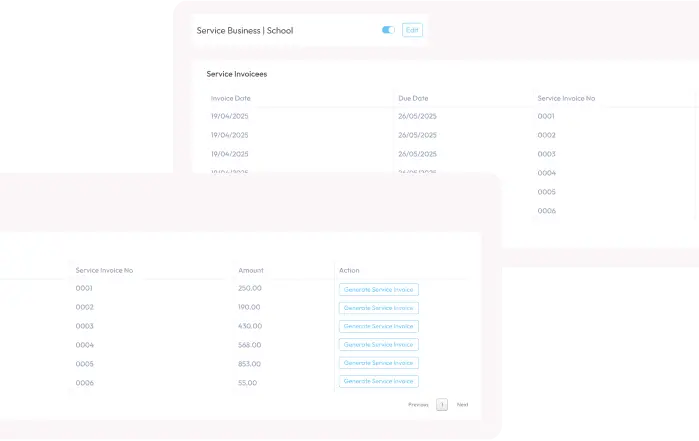Select amount 568.00 cell

pos(250,345)
